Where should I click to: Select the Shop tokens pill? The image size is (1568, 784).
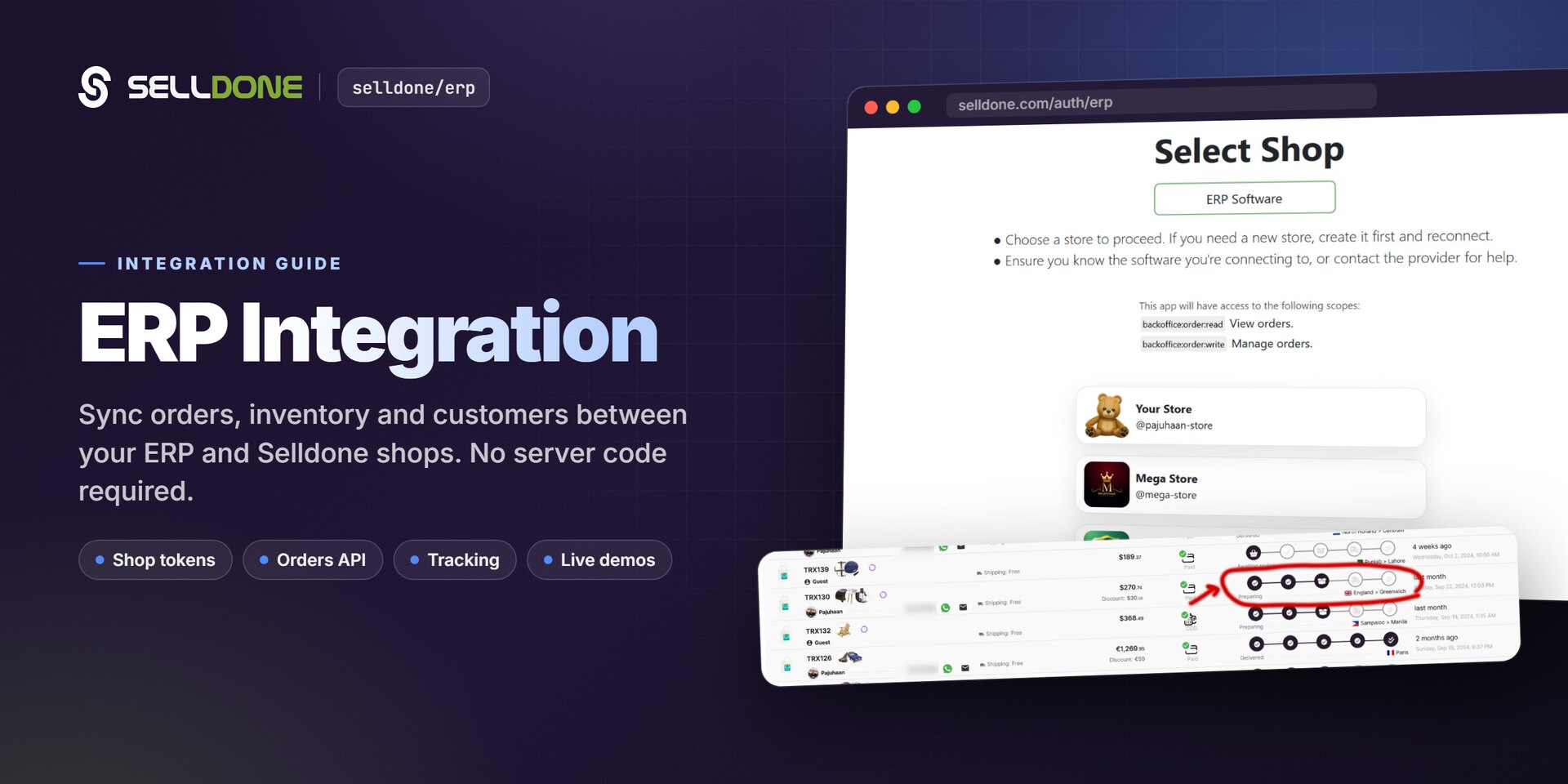[x=155, y=560]
